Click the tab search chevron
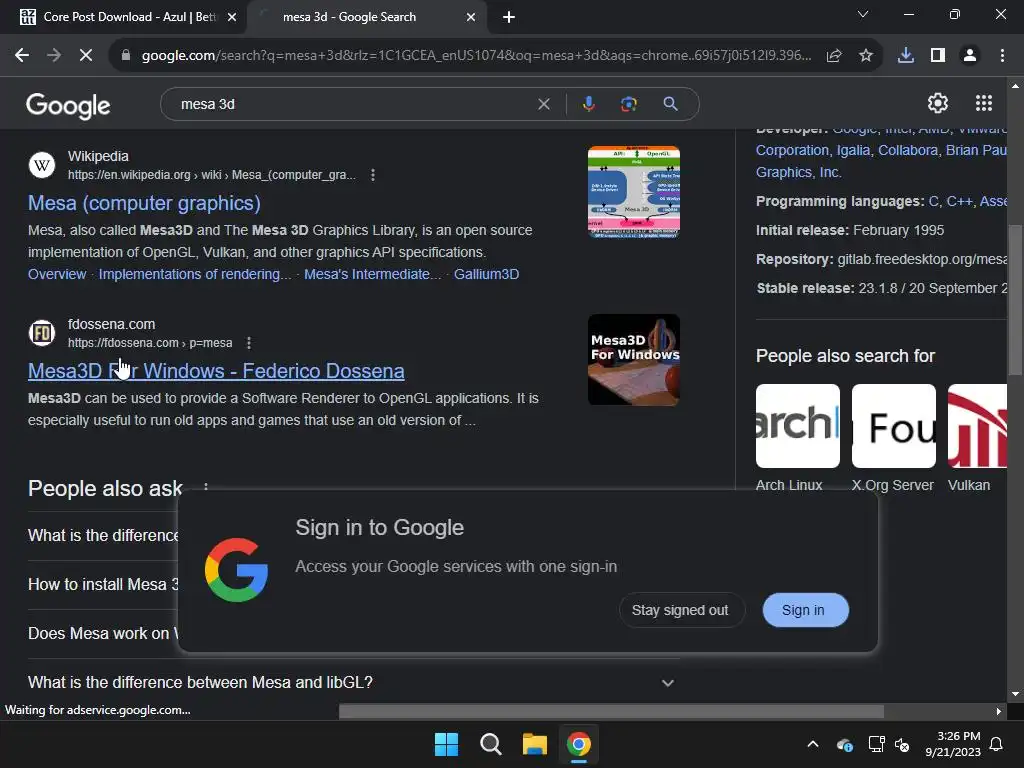 (x=863, y=14)
